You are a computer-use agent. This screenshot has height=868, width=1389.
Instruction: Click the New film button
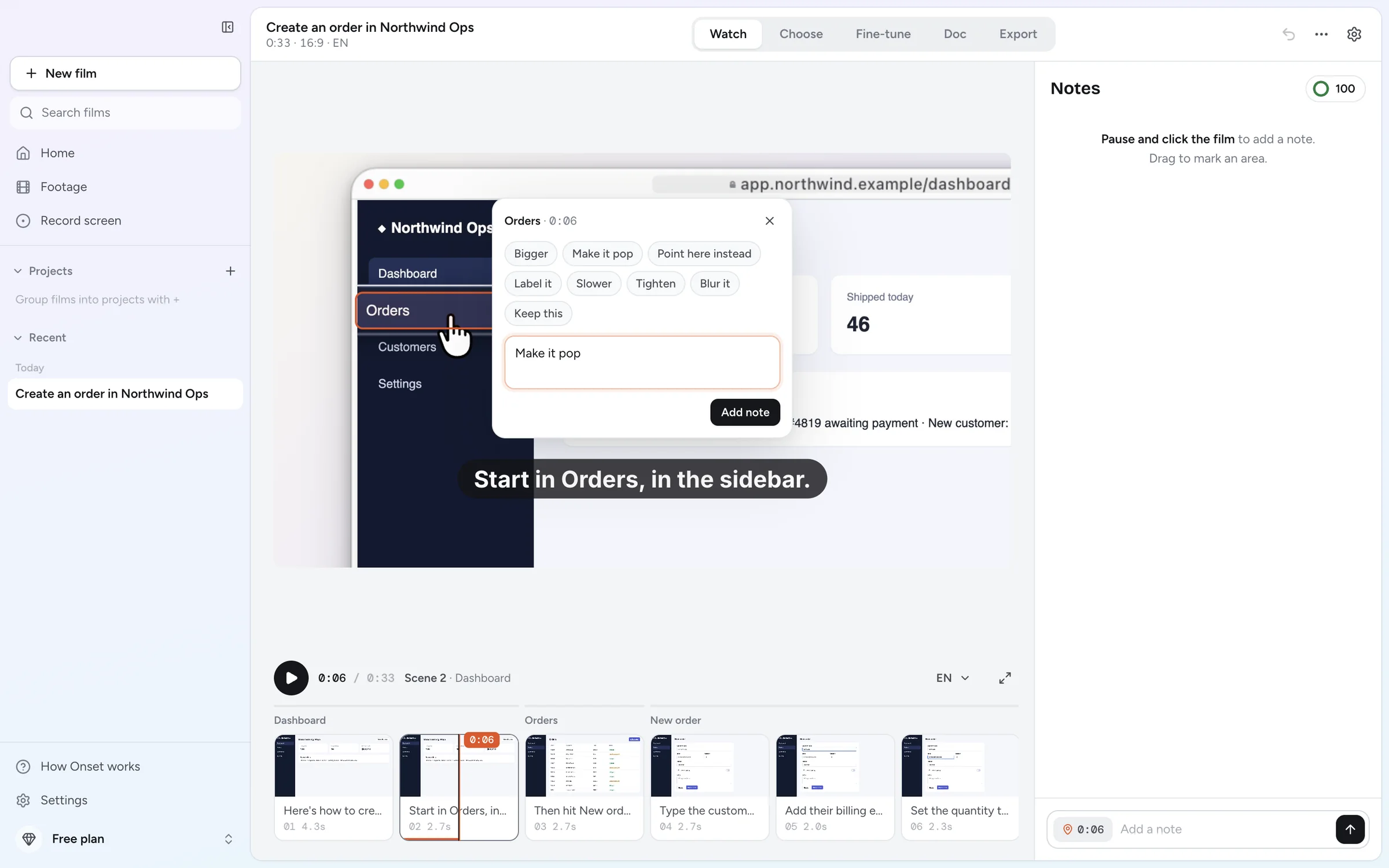(125, 73)
